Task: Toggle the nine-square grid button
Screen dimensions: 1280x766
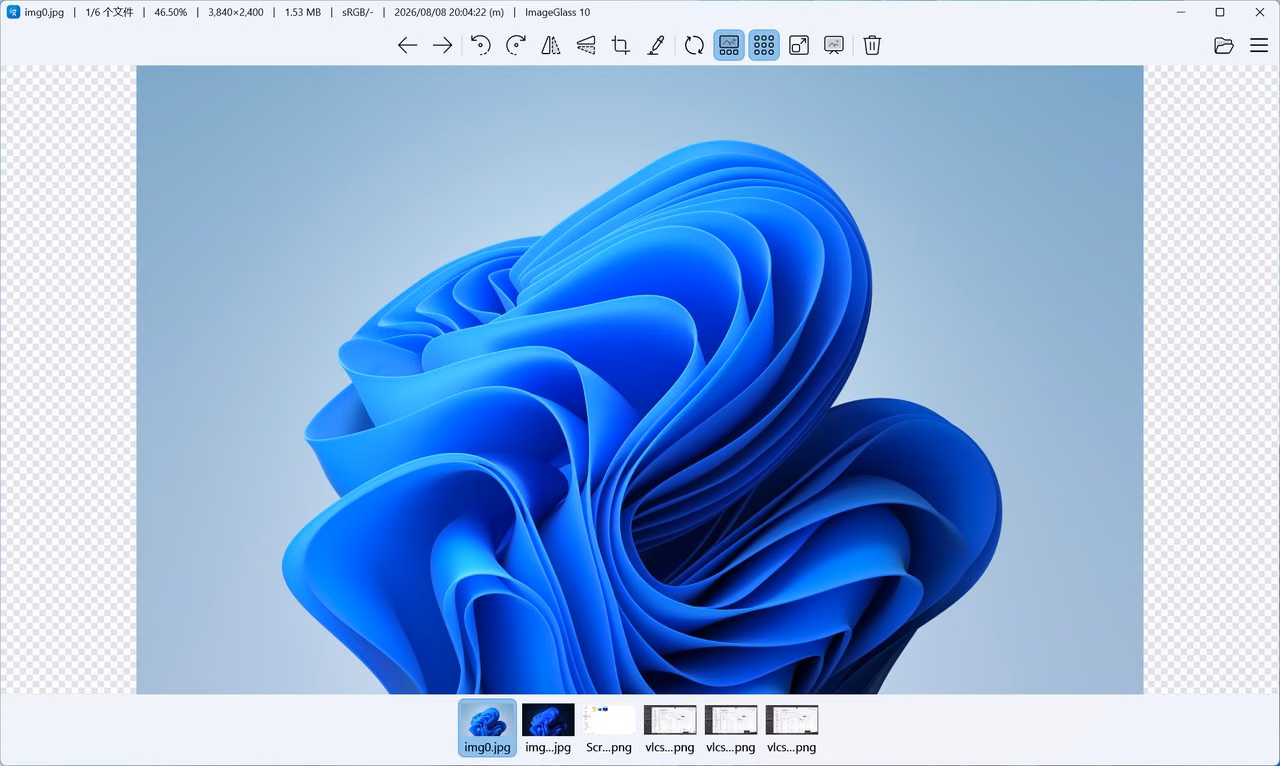Action: pyautogui.click(x=764, y=45)
